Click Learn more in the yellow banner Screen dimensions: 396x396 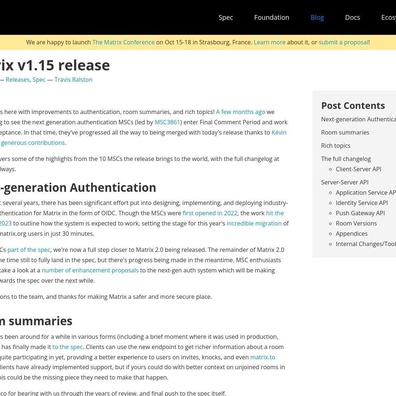pos(269,42)
